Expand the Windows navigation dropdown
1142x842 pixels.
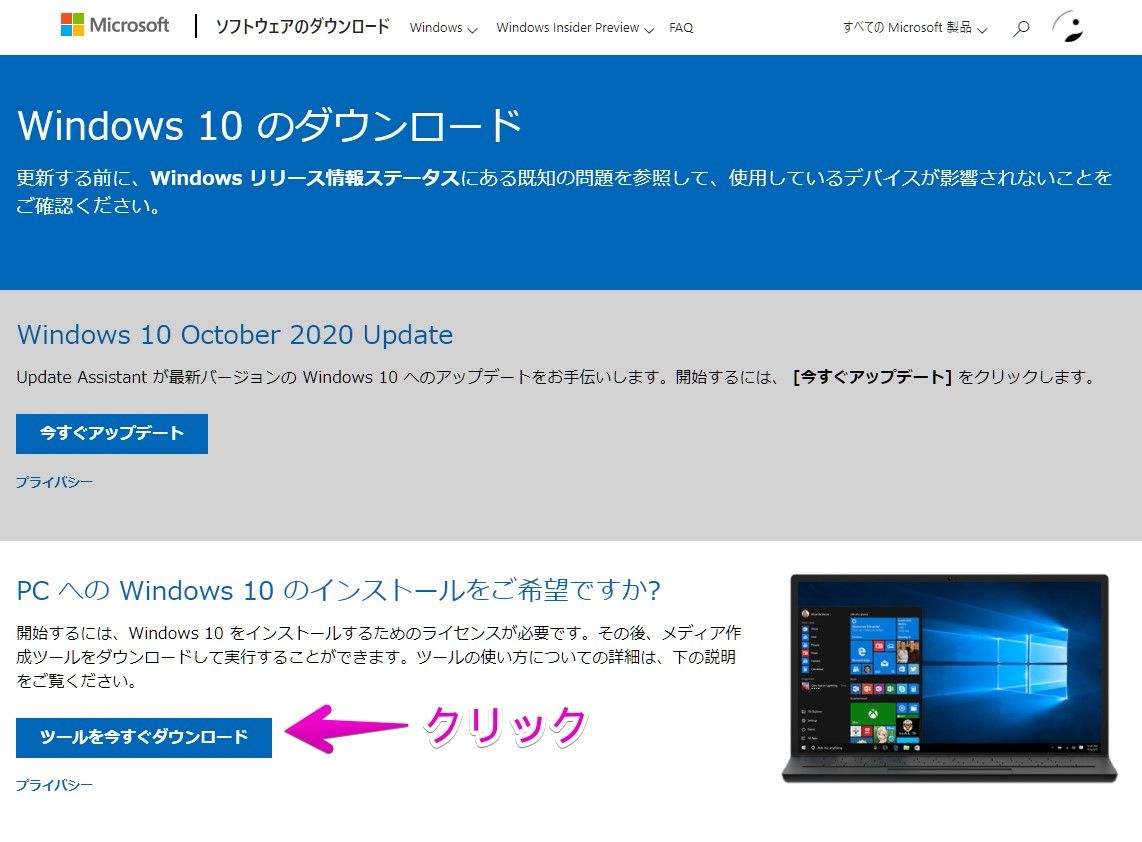click(443, 28)
